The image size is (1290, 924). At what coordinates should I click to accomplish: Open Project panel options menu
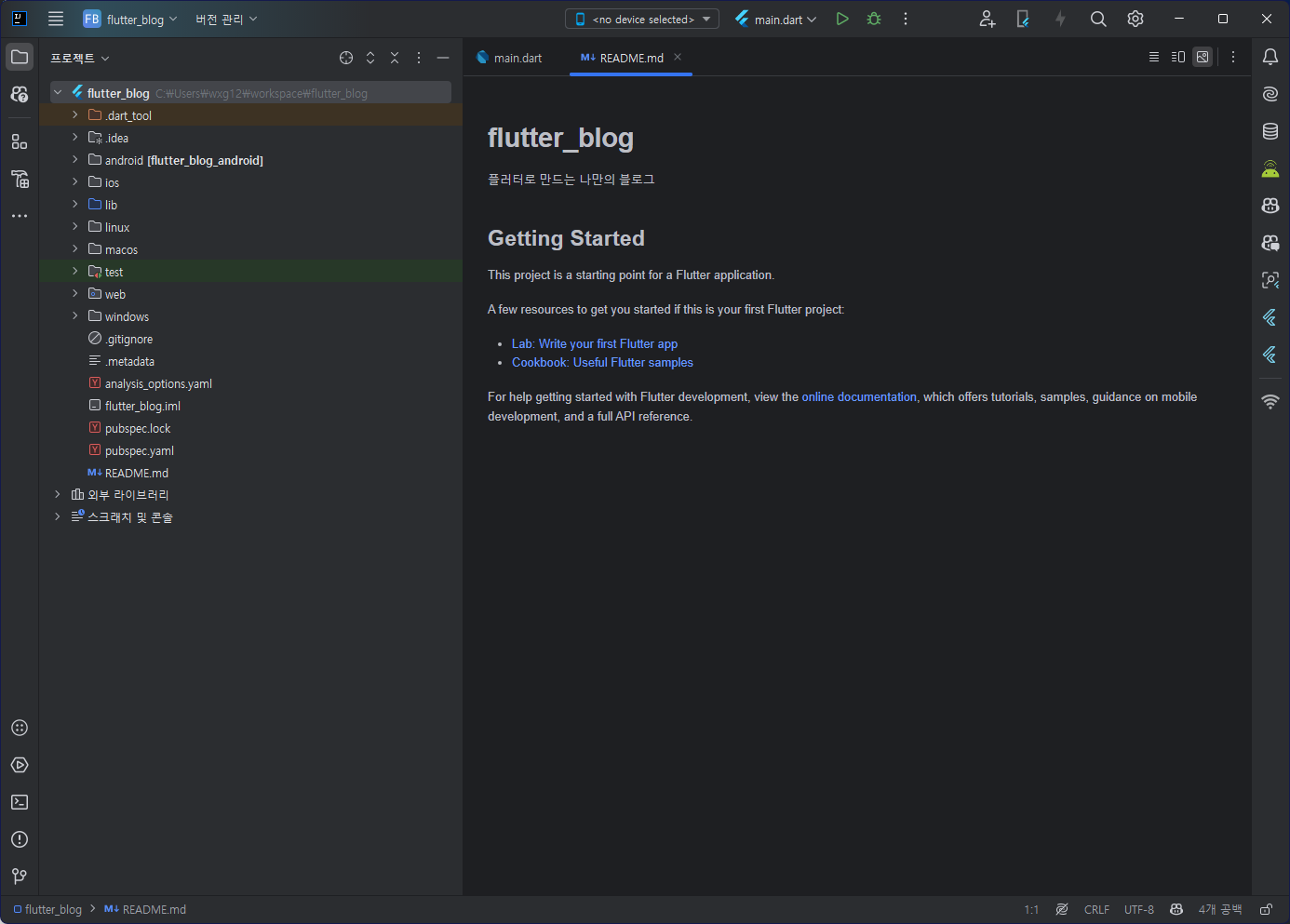pyautogui.click(x=419, y=58)
